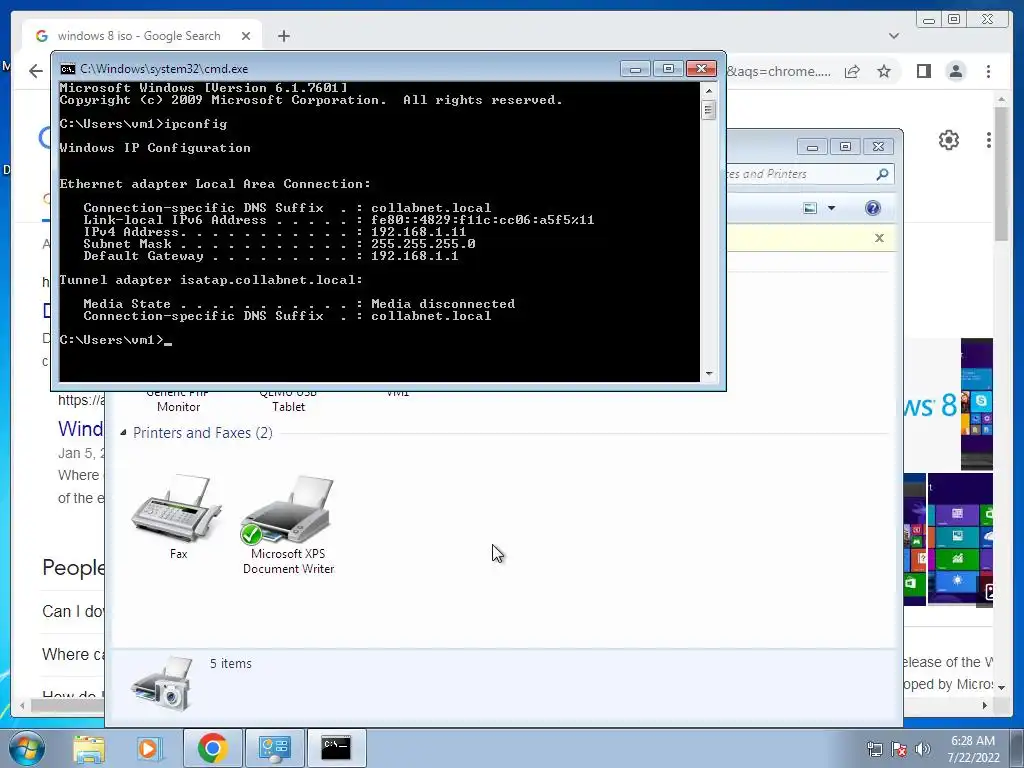1024x768 pixels.
Task: Go back in Chrome
Action: (36, 71)
